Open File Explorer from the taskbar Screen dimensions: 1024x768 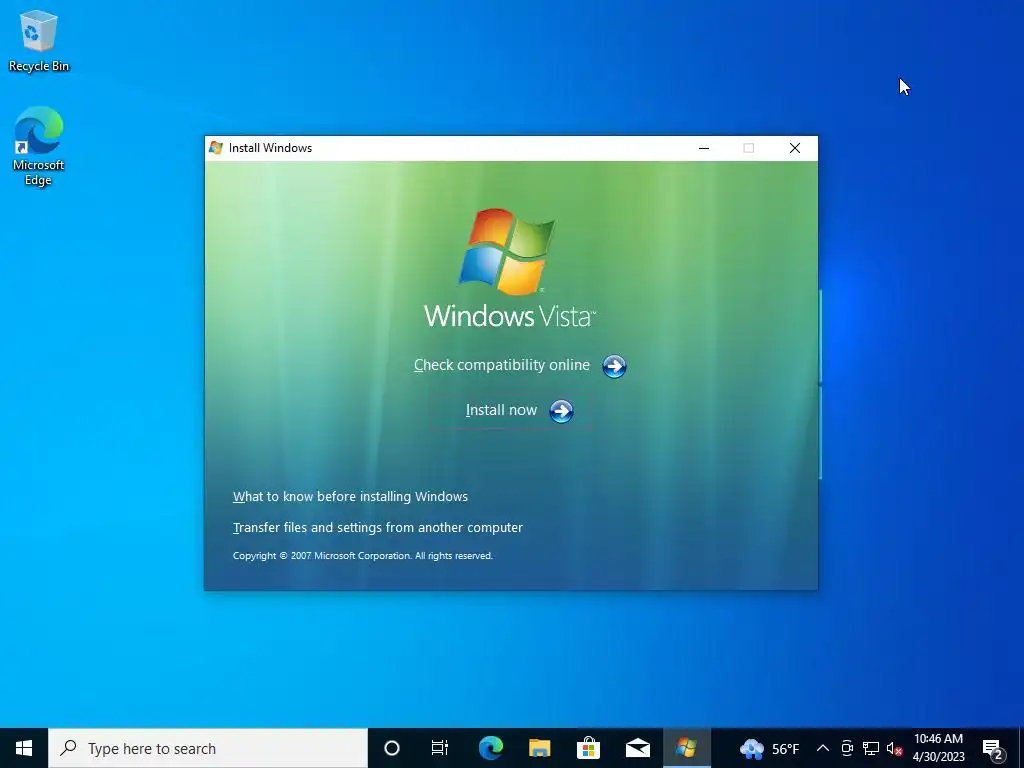(539, 748)
